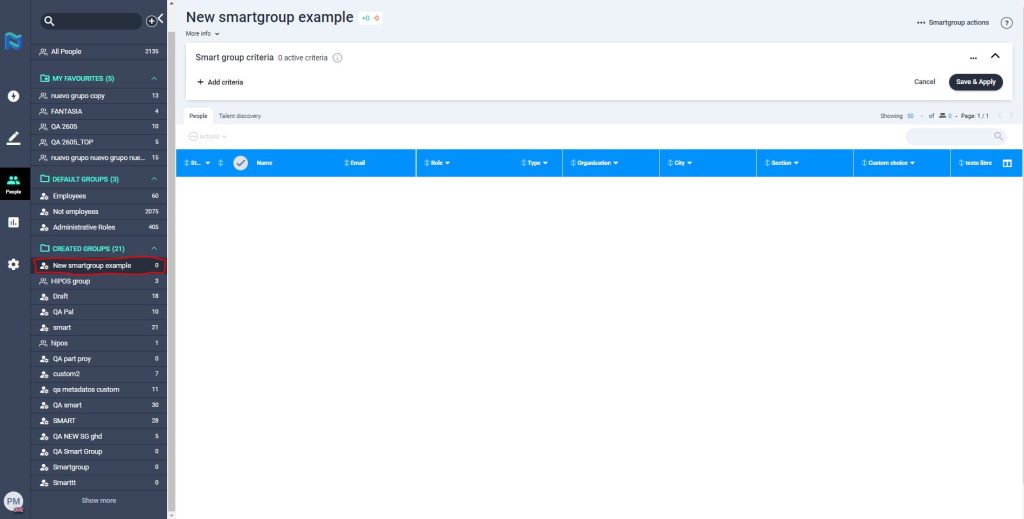The height and width of the screenshot is (519, 1024).
Task: Collapse the My Favourites section
Action: click(154, 78)
